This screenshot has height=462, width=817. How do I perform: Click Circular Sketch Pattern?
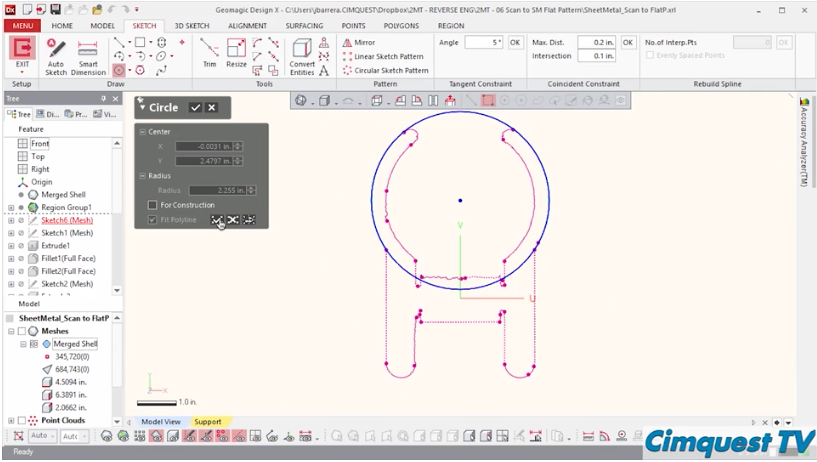tap(386, 70)
